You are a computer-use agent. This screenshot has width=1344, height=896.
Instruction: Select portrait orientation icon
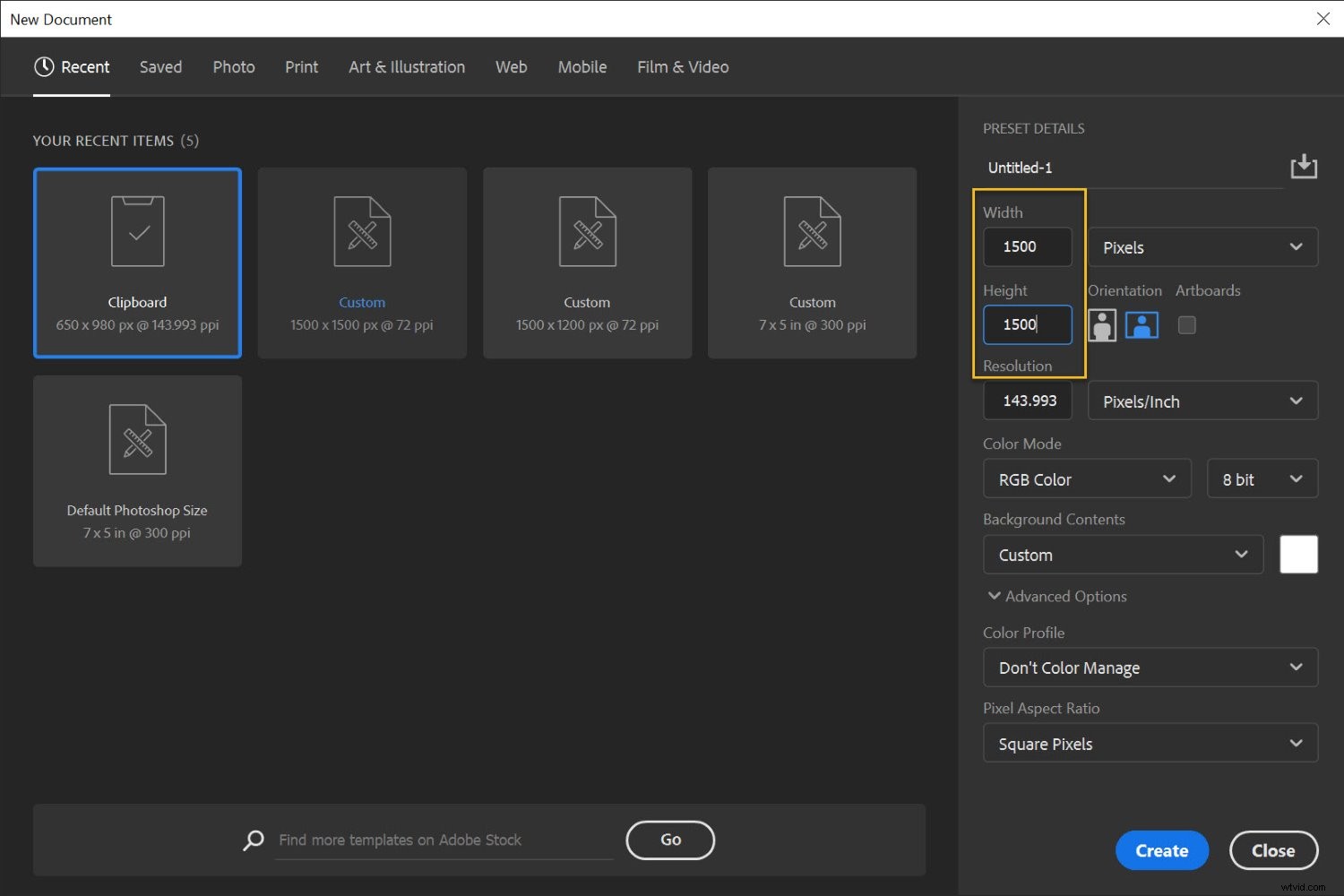1102,325
